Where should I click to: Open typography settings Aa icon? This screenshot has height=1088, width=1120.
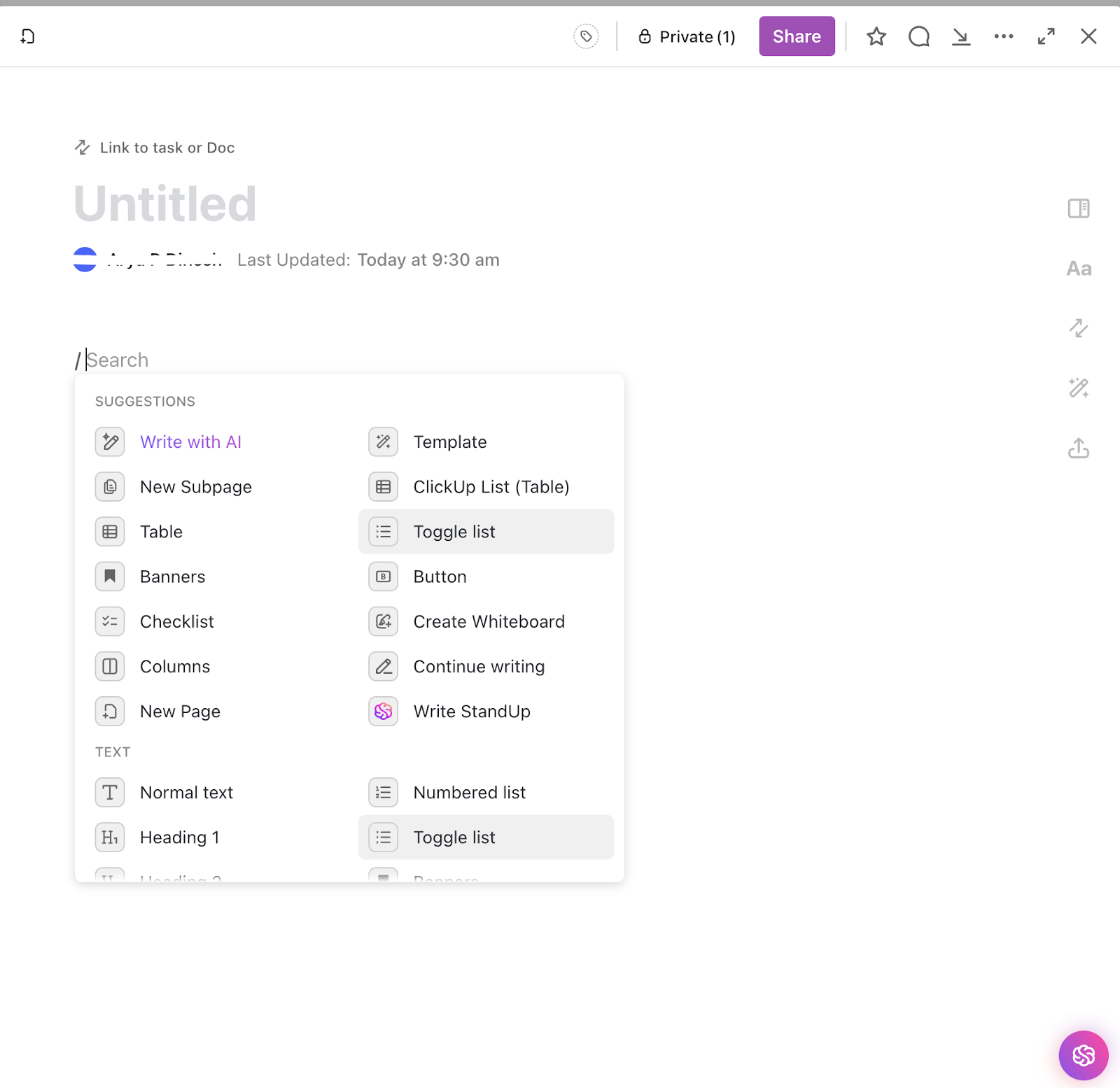click(x=1079, y=269)
